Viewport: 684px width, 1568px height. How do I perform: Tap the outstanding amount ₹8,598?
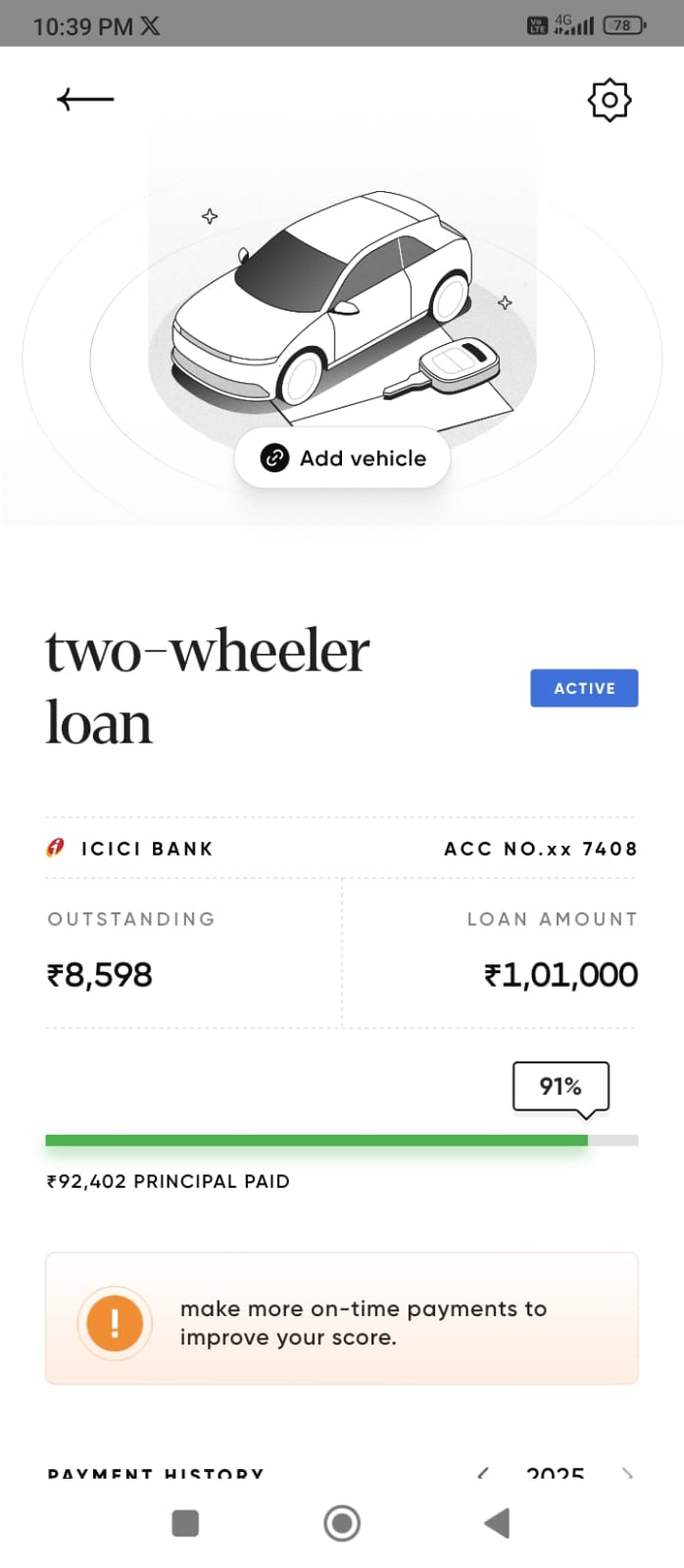[100, 975]
